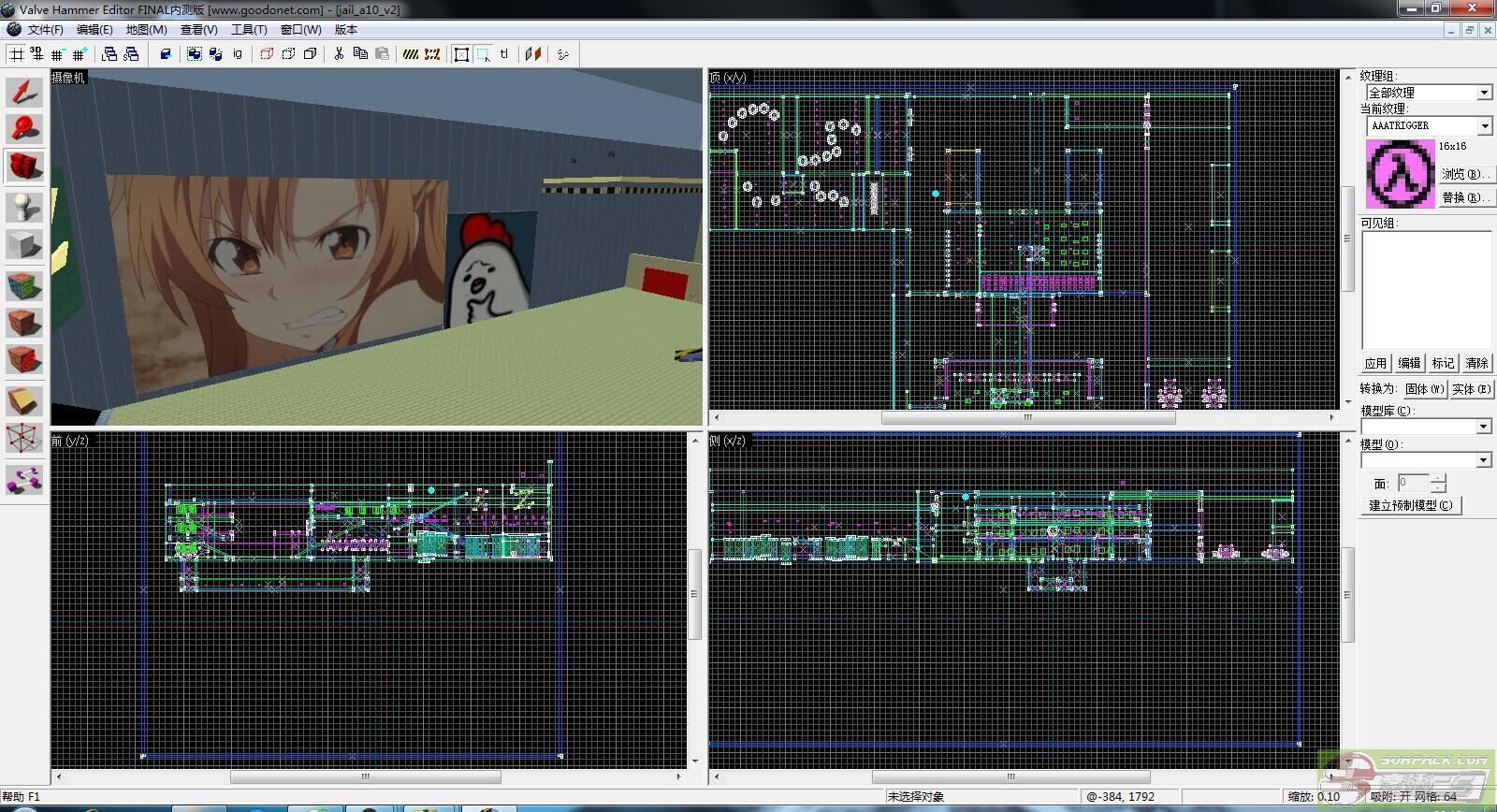This screenshot has height=812, width=1497.
Task: Click the 浏览 browse texture button
Action: click(1464, 174)
